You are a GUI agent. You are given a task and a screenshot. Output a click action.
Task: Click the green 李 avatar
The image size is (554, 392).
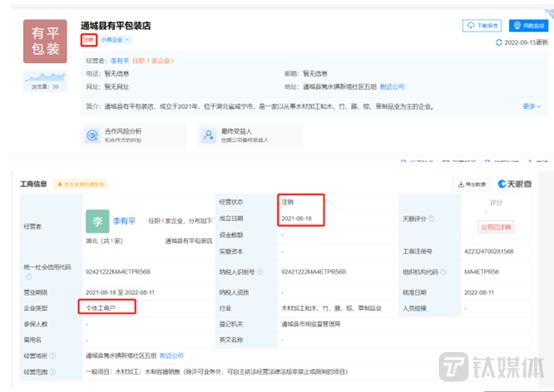[x=98, y=221]
